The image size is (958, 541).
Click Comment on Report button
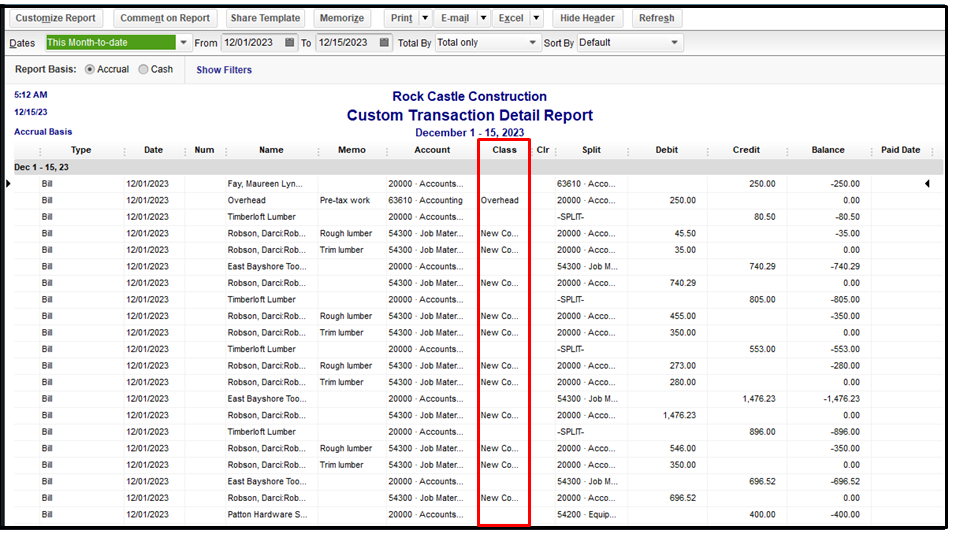(x=165, y=18)
